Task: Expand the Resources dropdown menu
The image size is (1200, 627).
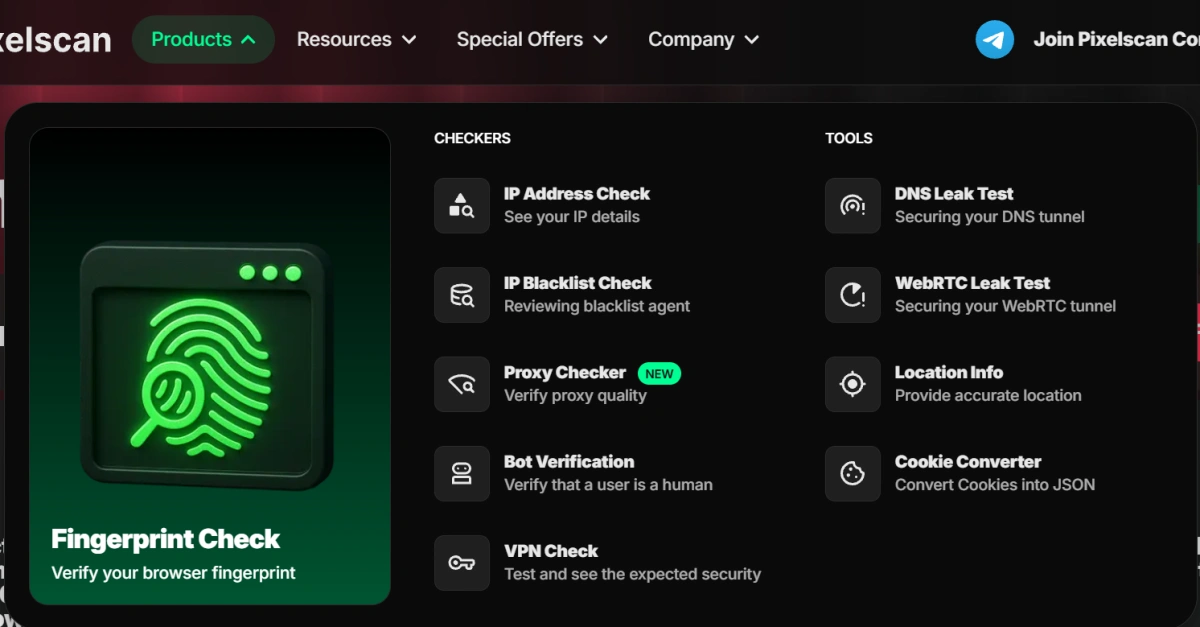Action: pyautogui.click(x=356, y=40)
